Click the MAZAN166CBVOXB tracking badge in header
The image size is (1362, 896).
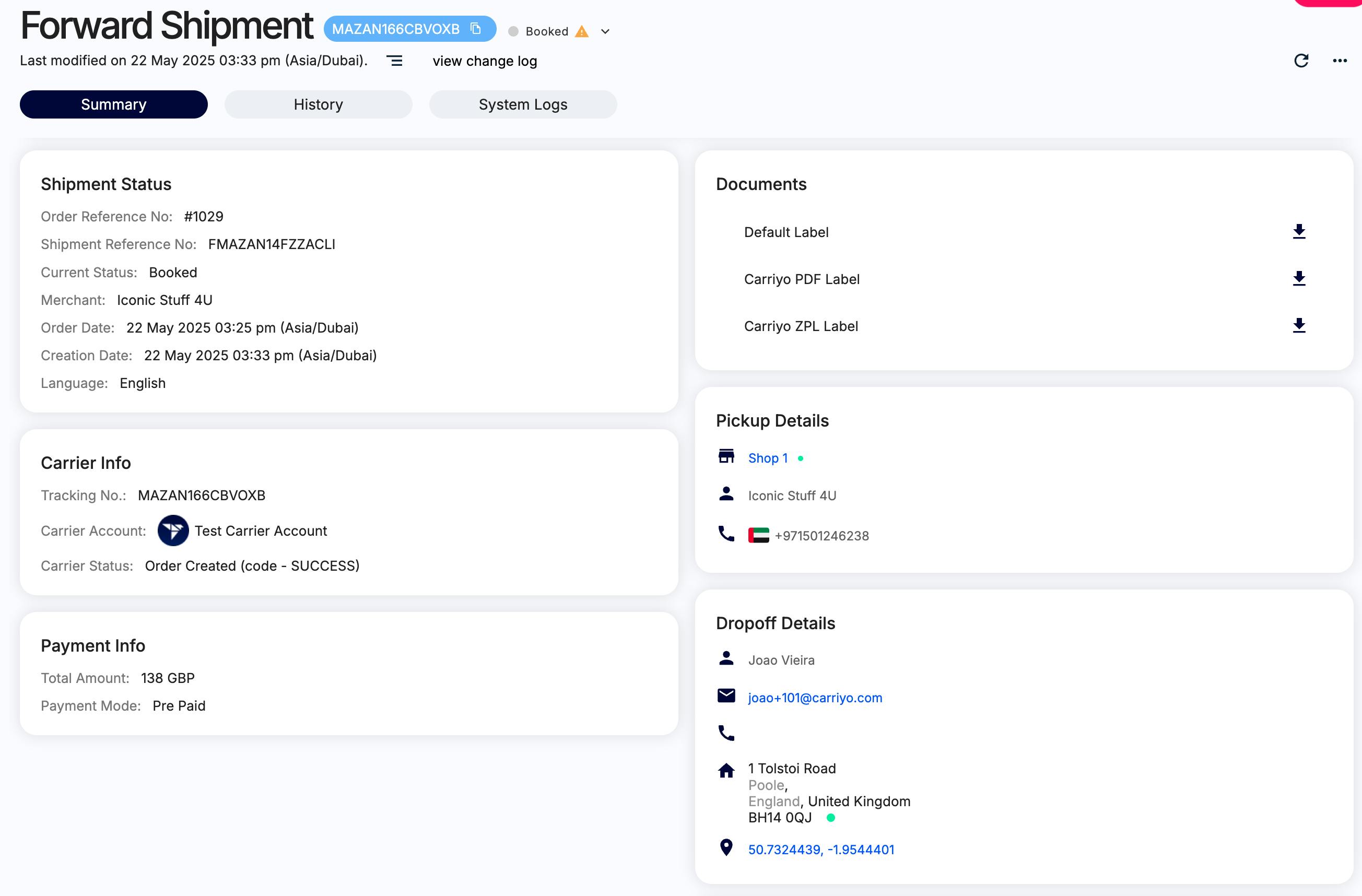pyautogui.click(x=410, y=29)
